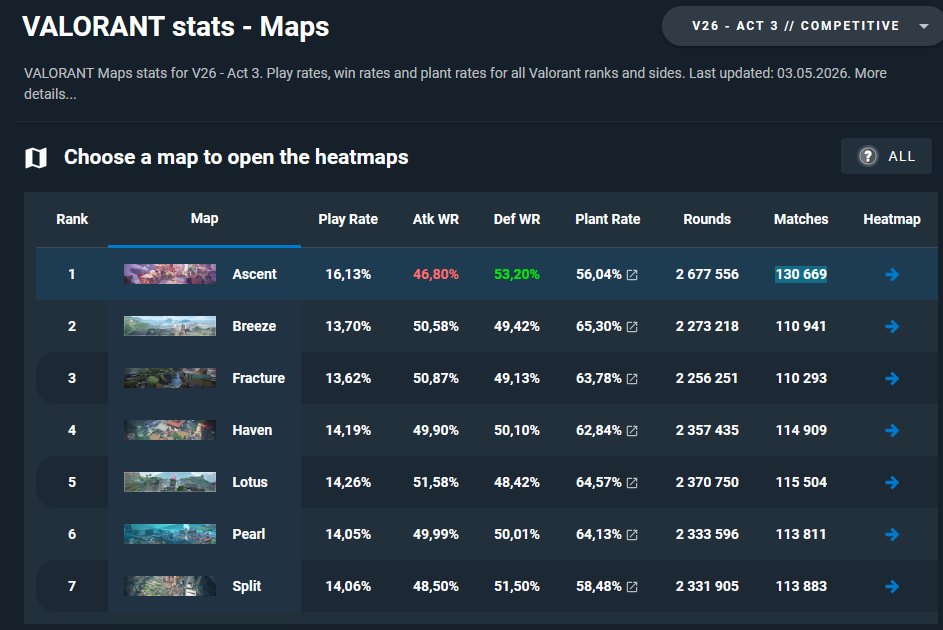Click external link icon beside Split plant rate

[632, 587]
